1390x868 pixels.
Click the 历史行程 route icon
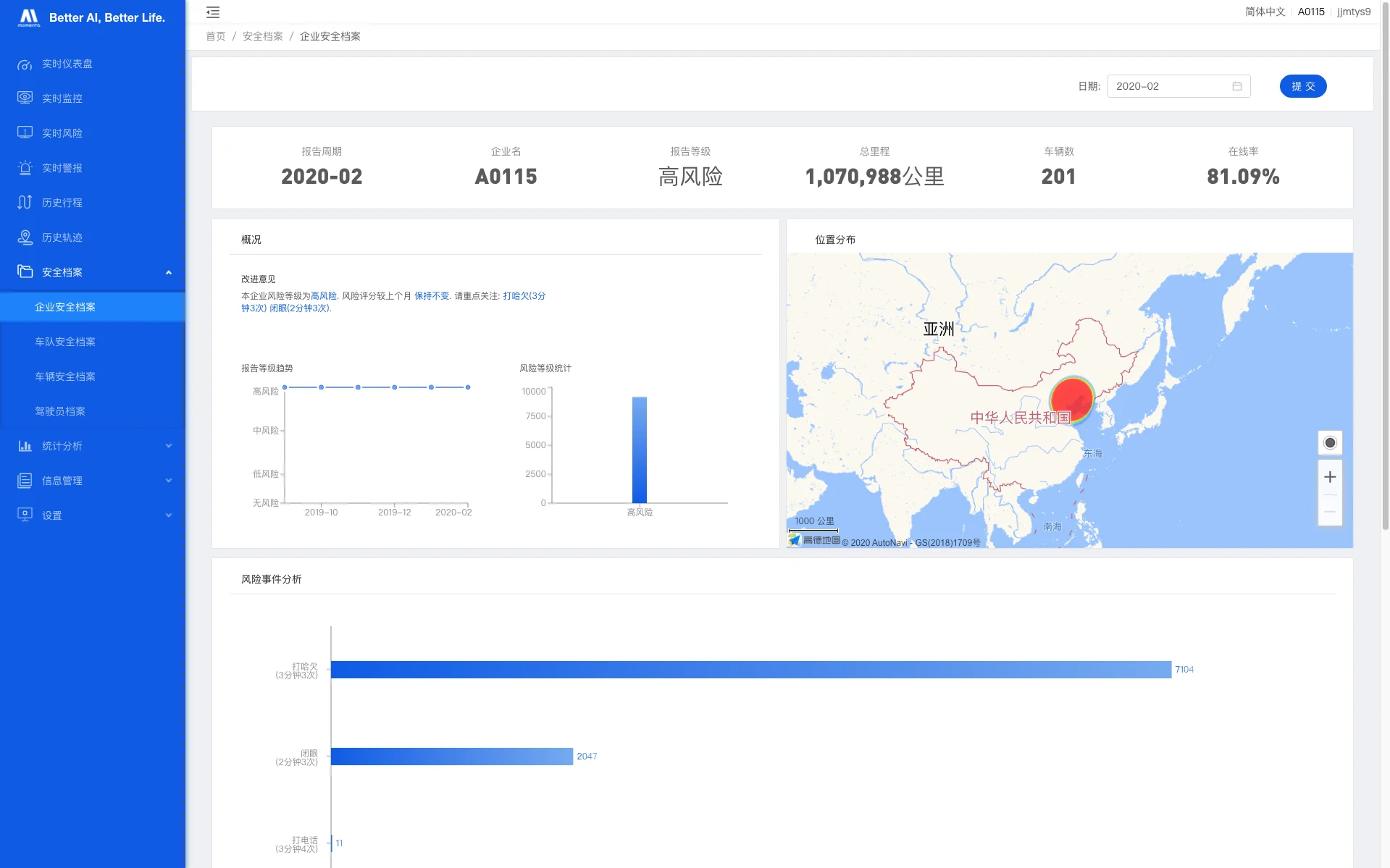25,202
